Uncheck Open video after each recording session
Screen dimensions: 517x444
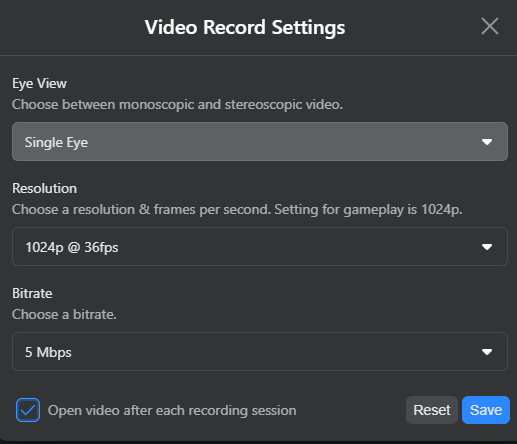click(x=28, y=410)
